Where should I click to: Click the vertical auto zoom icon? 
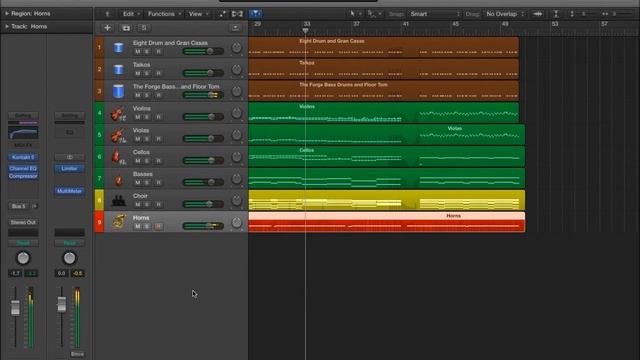pyautogui.click(x=556, y=14)
